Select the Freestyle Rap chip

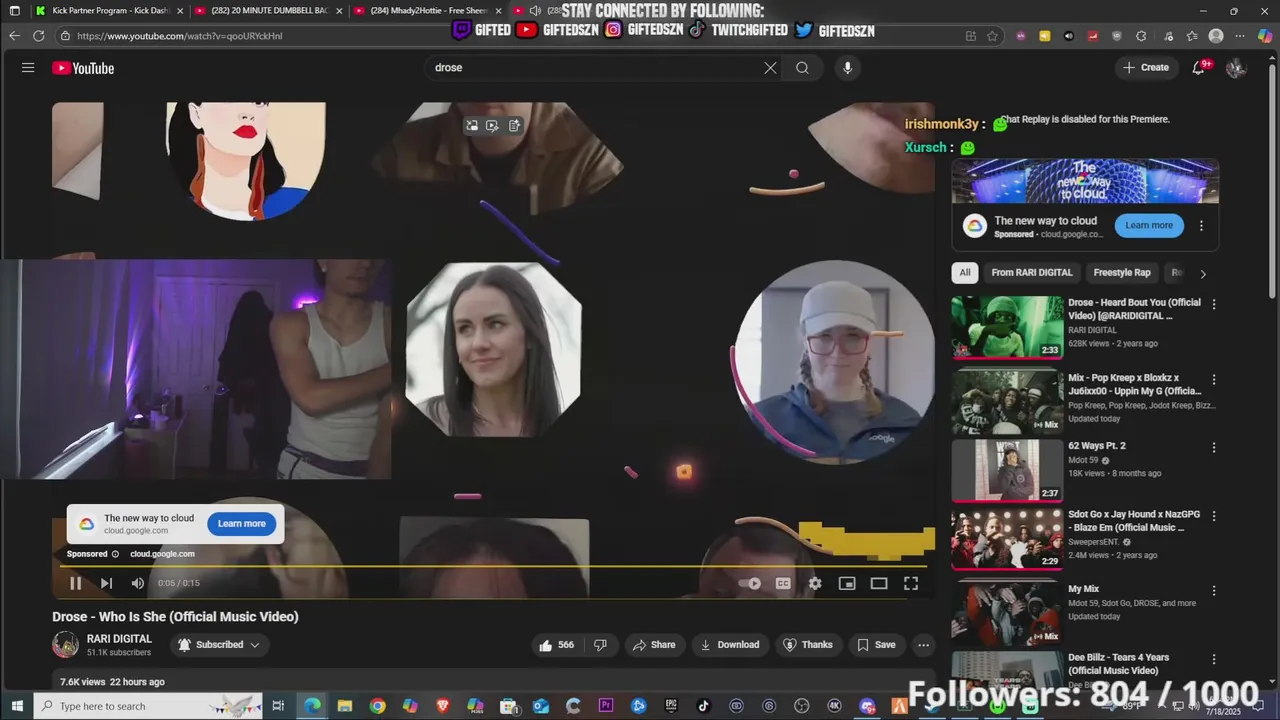pyautogui.click(x=1122, y=273)
